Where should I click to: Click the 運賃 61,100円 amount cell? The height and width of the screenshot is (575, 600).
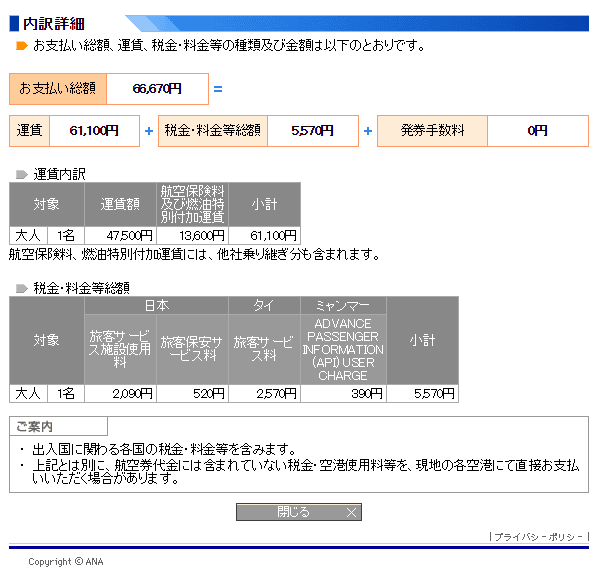[94, 131]
